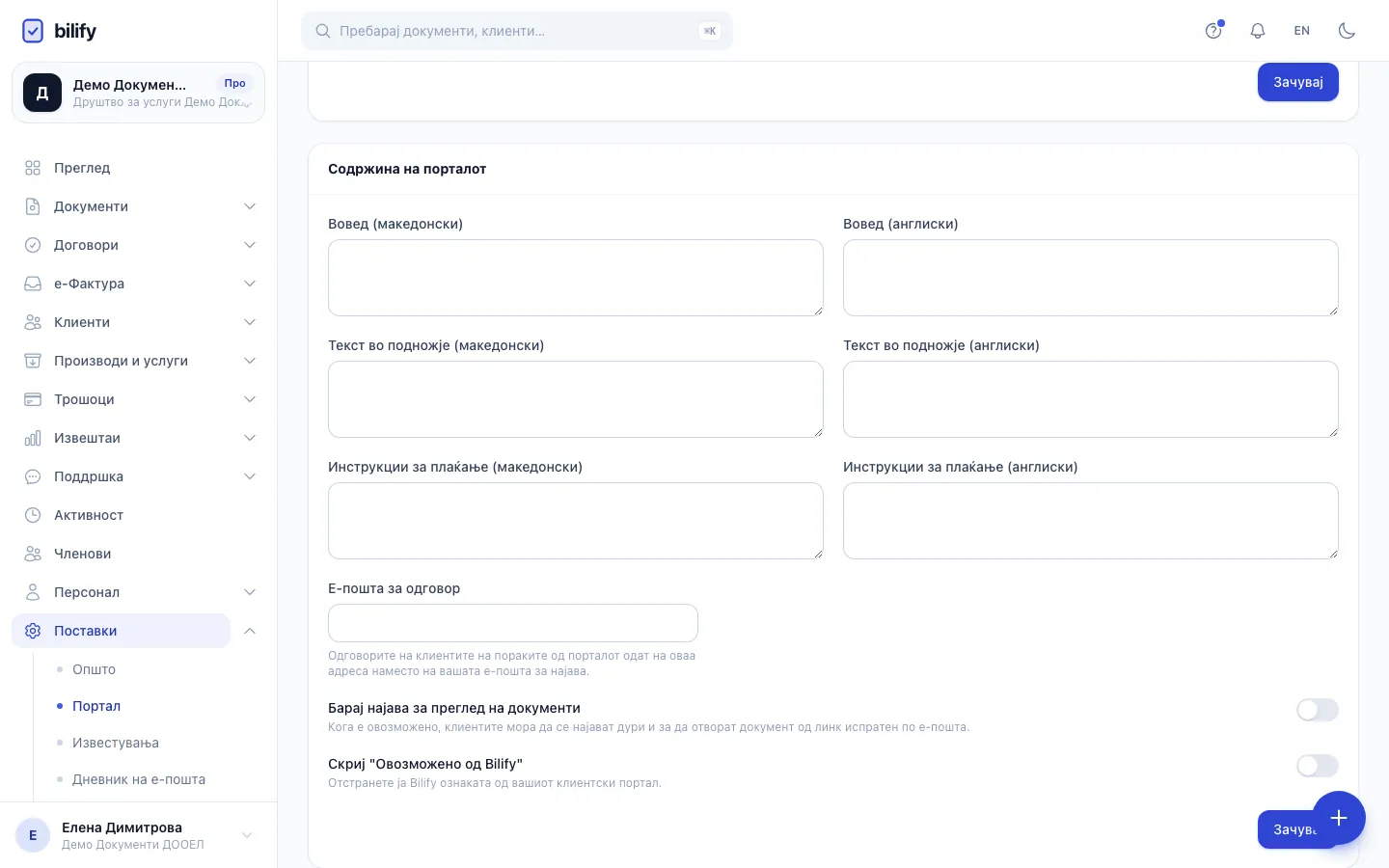The height and width of the screenshot is (868, 1389).
Task: Switch language with the EN button
Action: tap(1302, 31)
